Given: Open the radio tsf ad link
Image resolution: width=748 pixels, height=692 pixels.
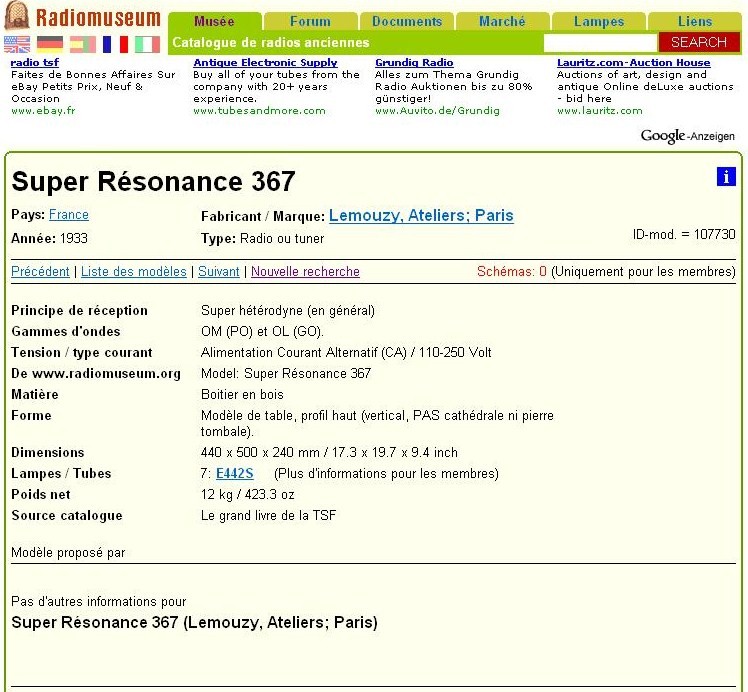Looking at the screenshot, I should point(34,62).
